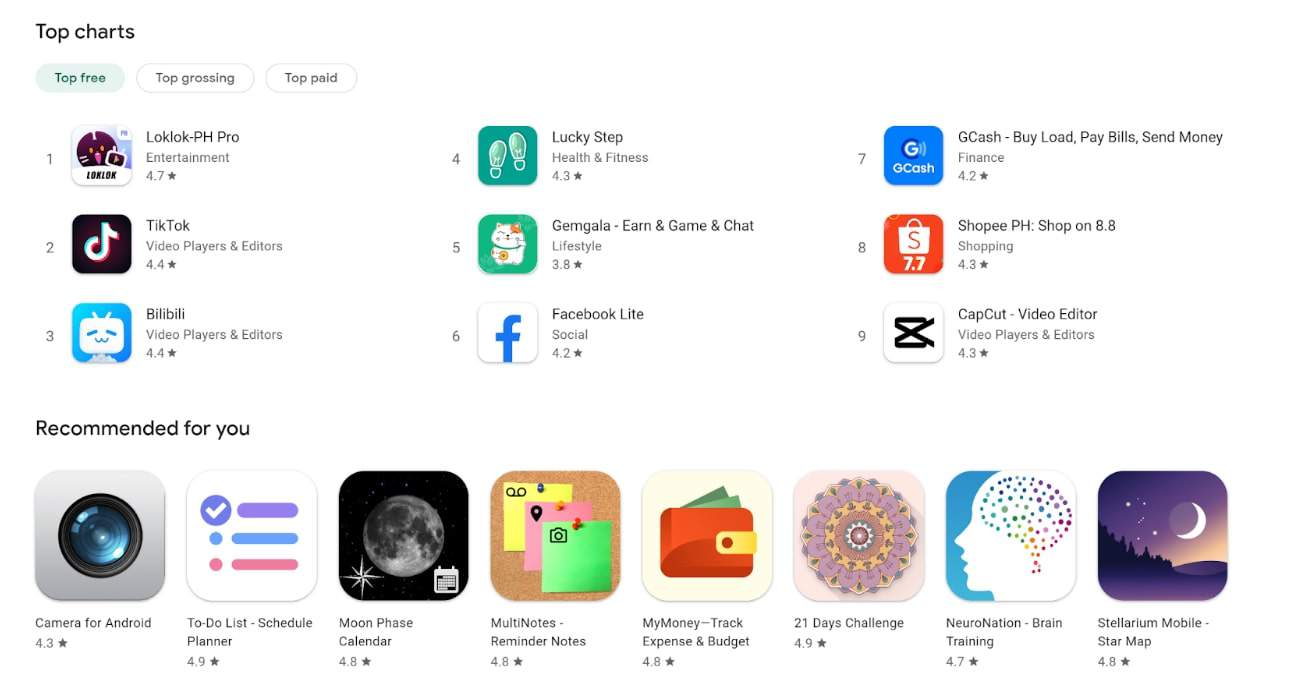Click the TikTok app icon
This screenshot has height=694, width=1308.
coord(102,244)
